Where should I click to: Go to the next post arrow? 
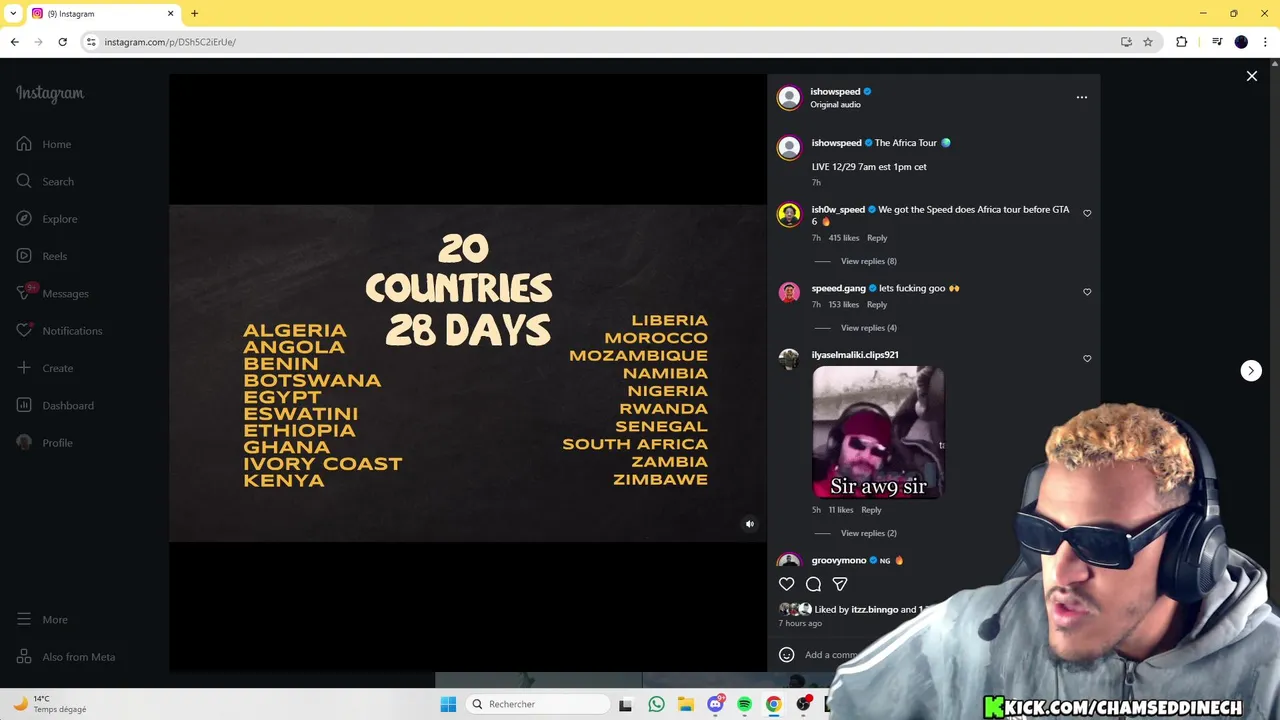point(1251,370)
